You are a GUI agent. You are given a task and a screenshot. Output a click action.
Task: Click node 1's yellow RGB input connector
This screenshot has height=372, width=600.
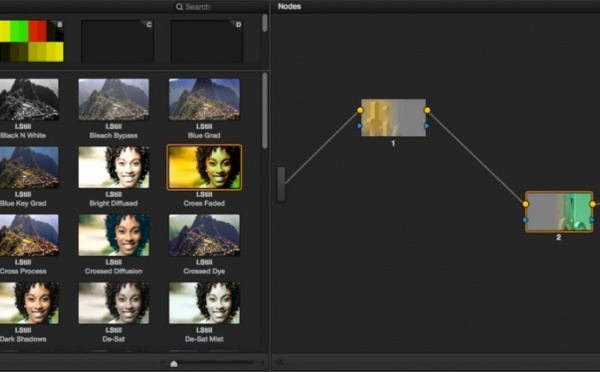pos(360,110)
